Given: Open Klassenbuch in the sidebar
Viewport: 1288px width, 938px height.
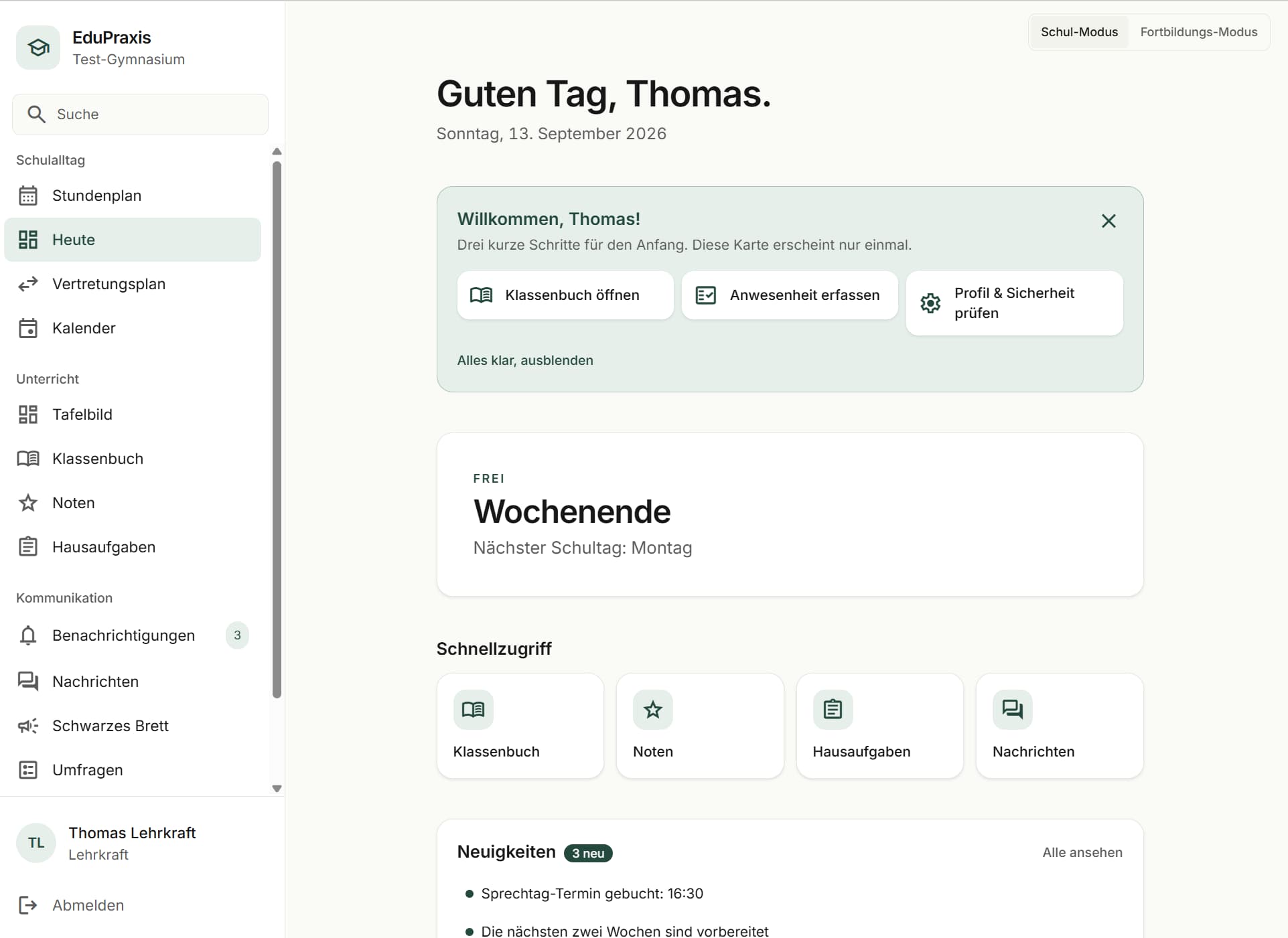Looking at the screenshot, I should 133,459.
